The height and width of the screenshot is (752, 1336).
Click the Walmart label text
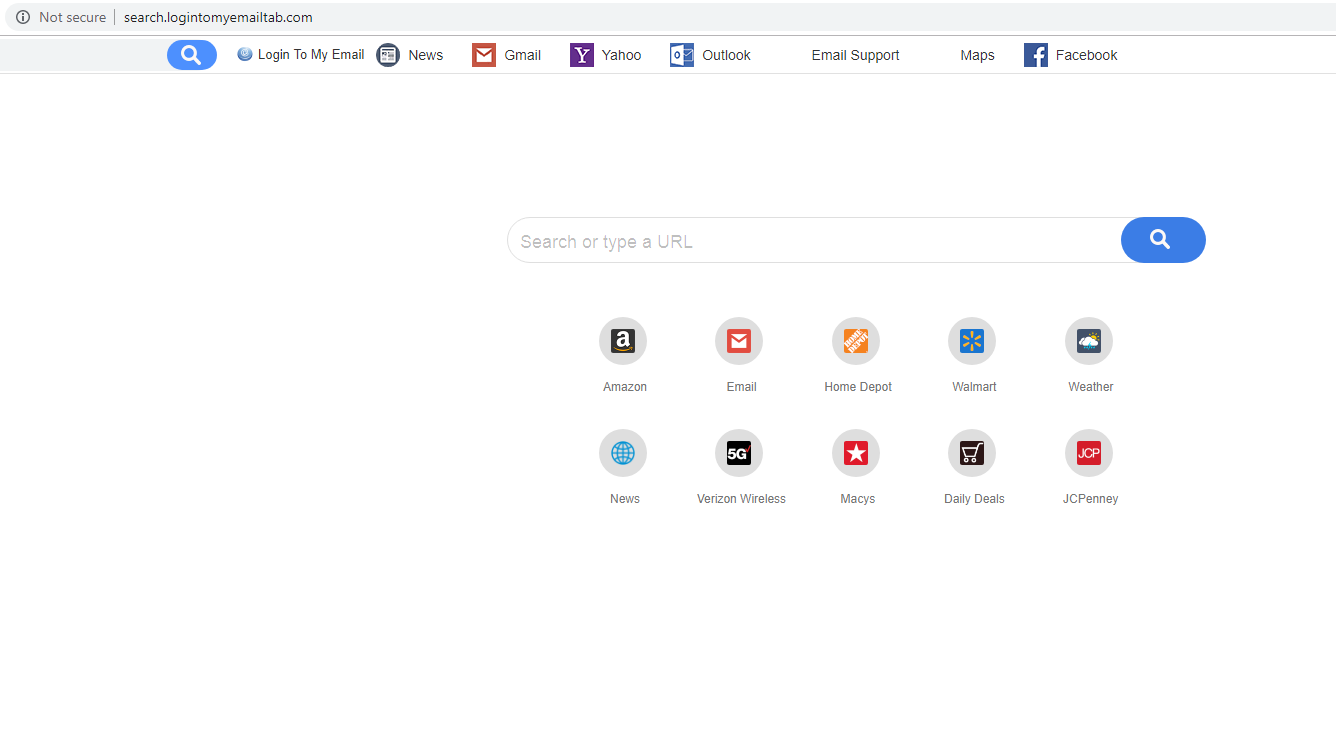point(974,387)
